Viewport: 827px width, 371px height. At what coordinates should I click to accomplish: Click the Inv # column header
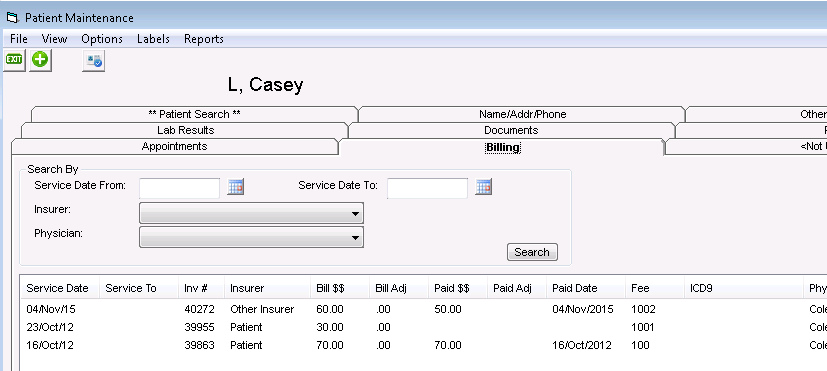coord(201,288)
